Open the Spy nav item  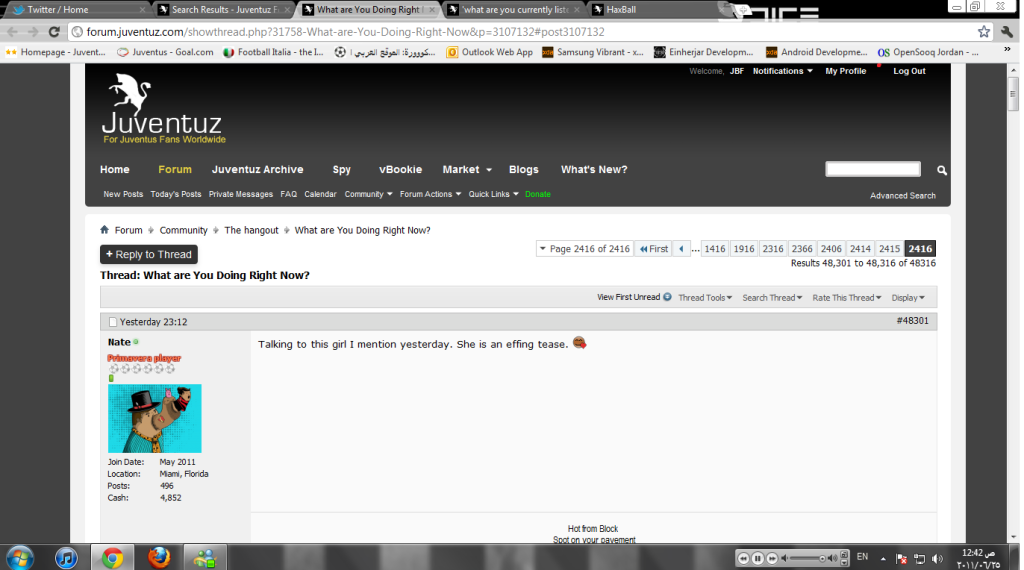tap(342, 170)
